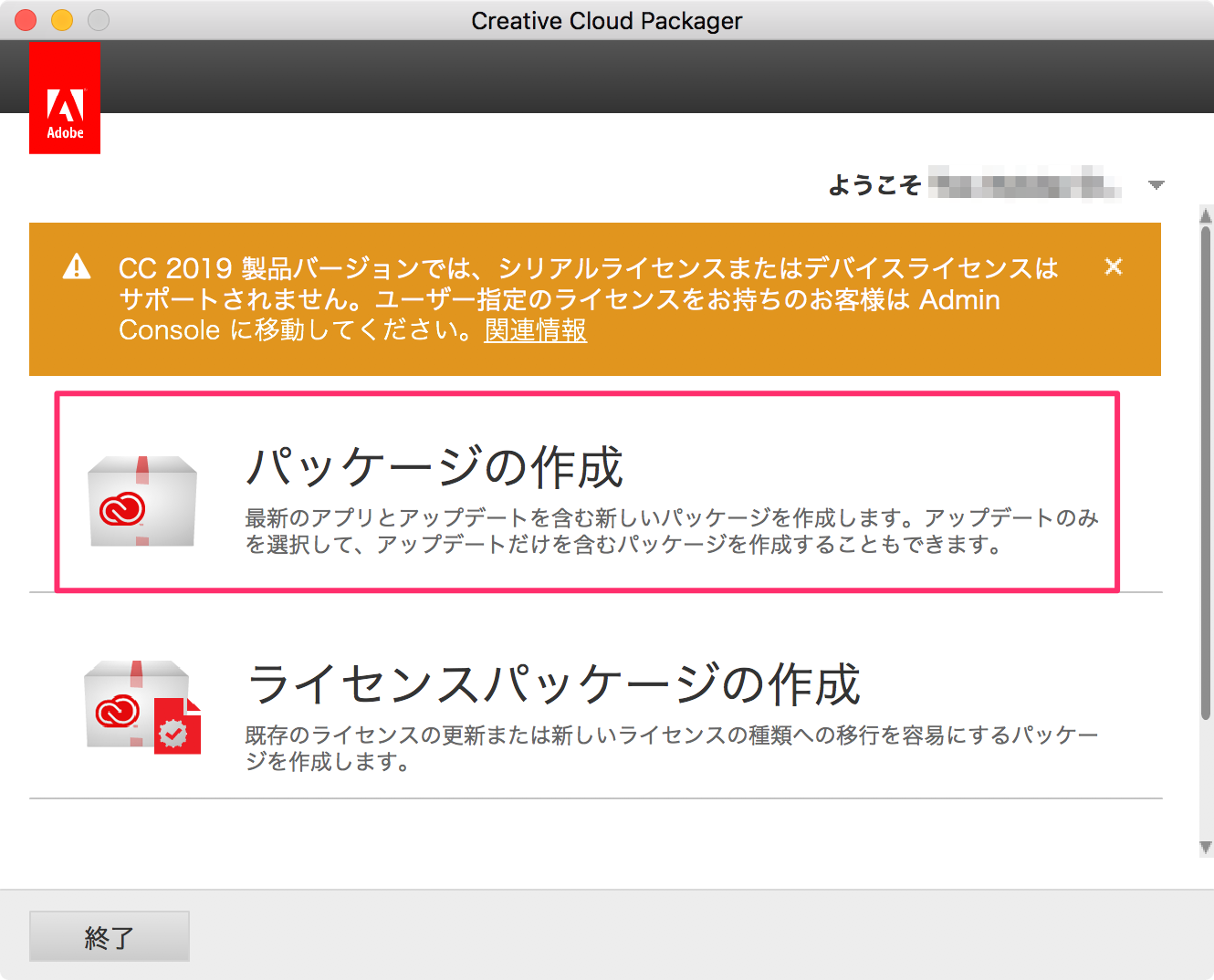Click the scrollbar down arrow
Screen dimensions: 1214x980
pos(1206,848)
